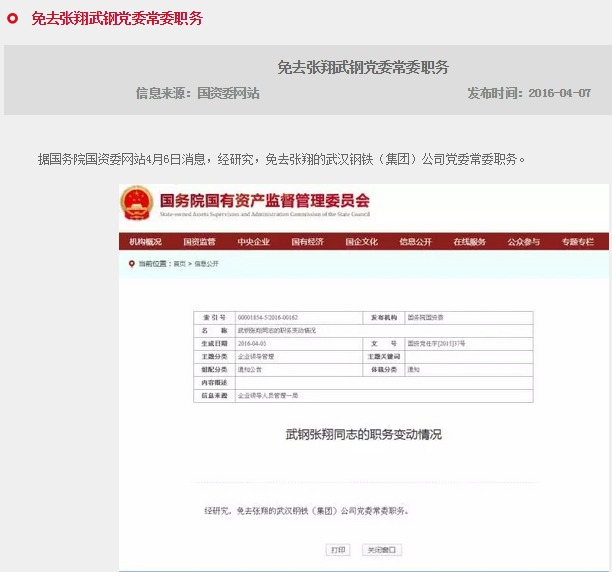The height and width of the screenshot is (572, 612).
Task: Click the 2016-04-07 publish date
Action: (558, 93)
